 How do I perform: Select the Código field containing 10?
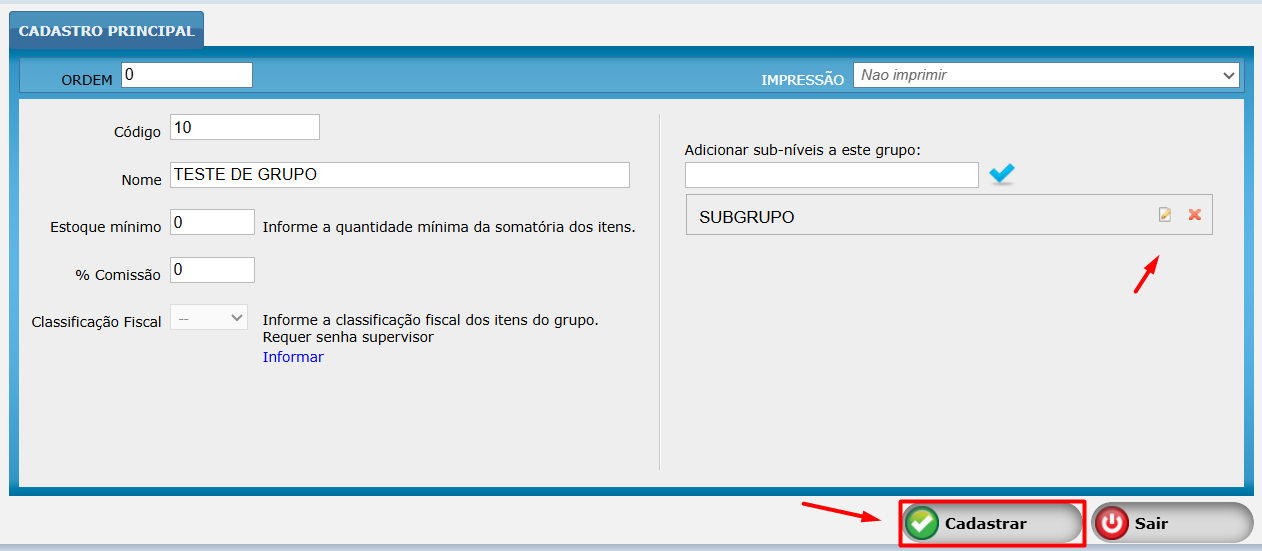click(x=245, y=127)
